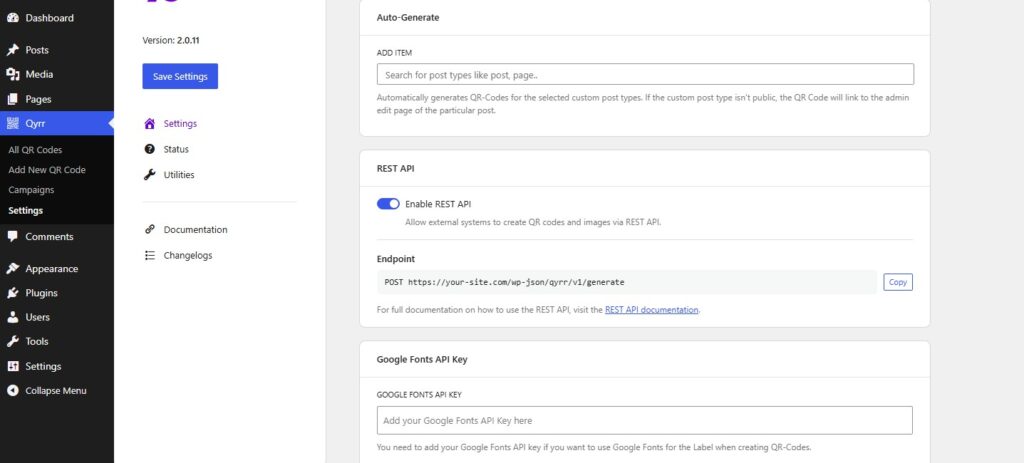This screenshot has width=1024, height=463.
Task: Open the Campaigns submenu item
Action: pos(31,190)
